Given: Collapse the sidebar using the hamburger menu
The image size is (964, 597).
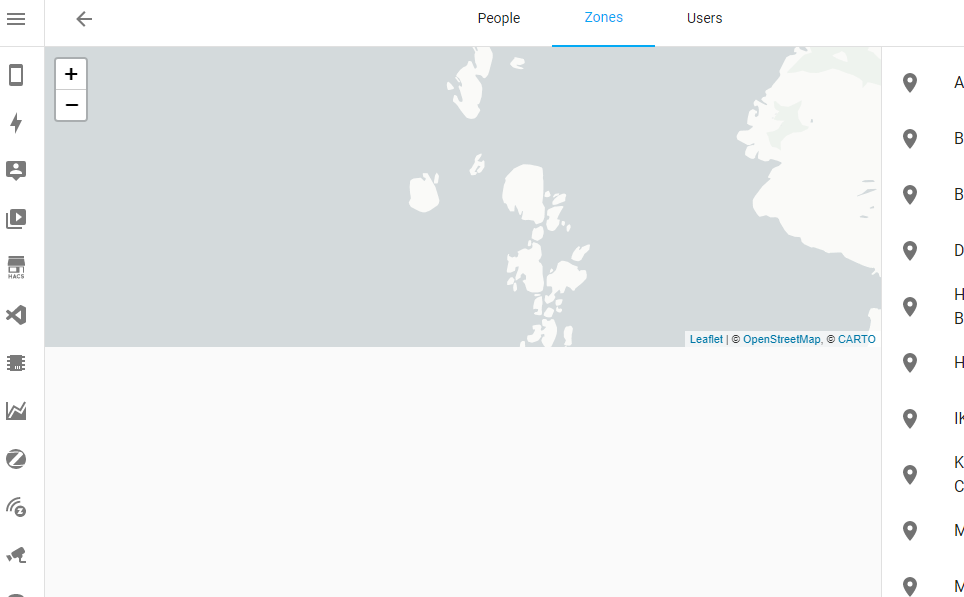Looking at the screenshot, I should [15, 19].
